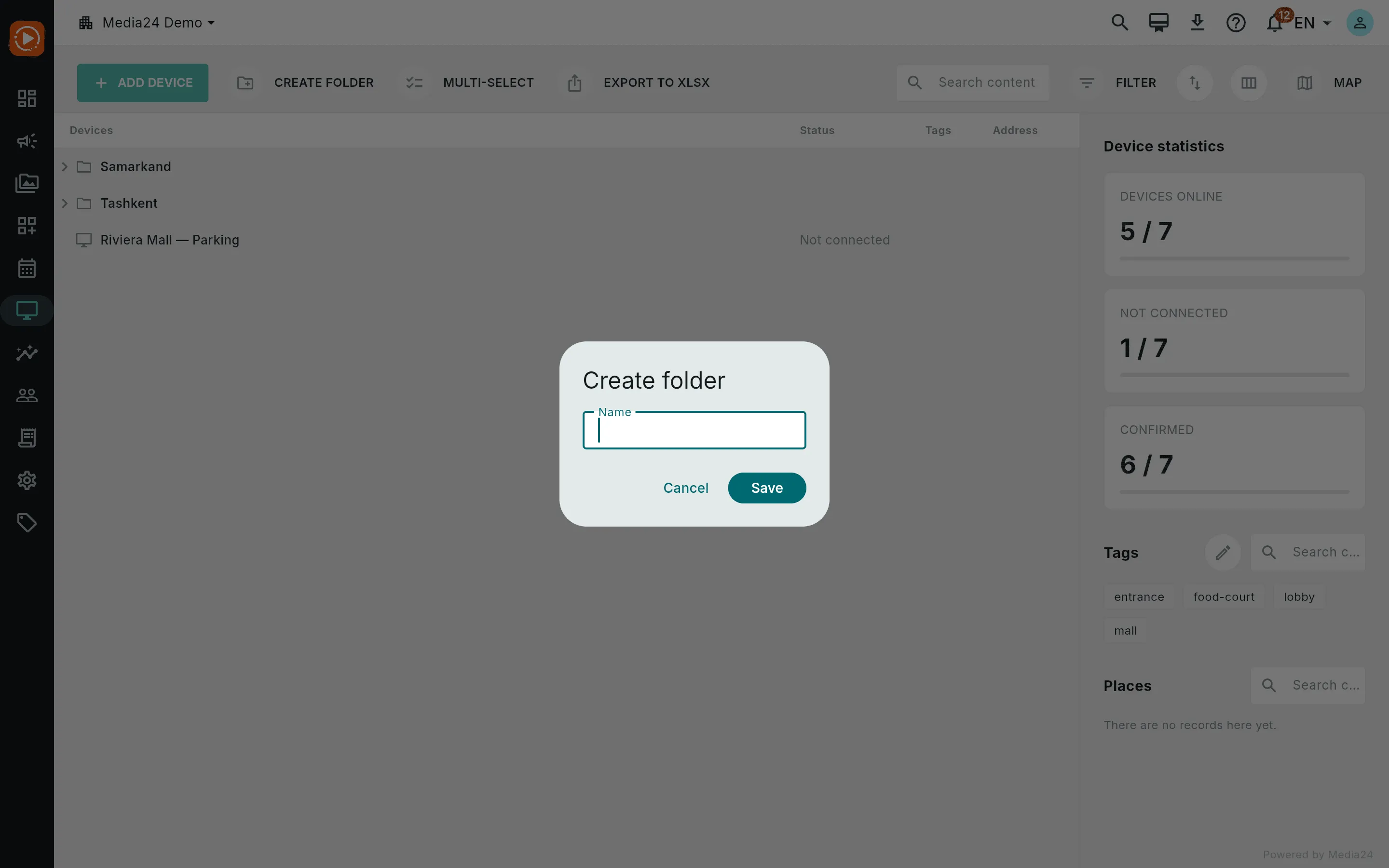Click the main Search content field
Screen dimensions: 1389x868
pyautogui.click(x=973, y=82)
